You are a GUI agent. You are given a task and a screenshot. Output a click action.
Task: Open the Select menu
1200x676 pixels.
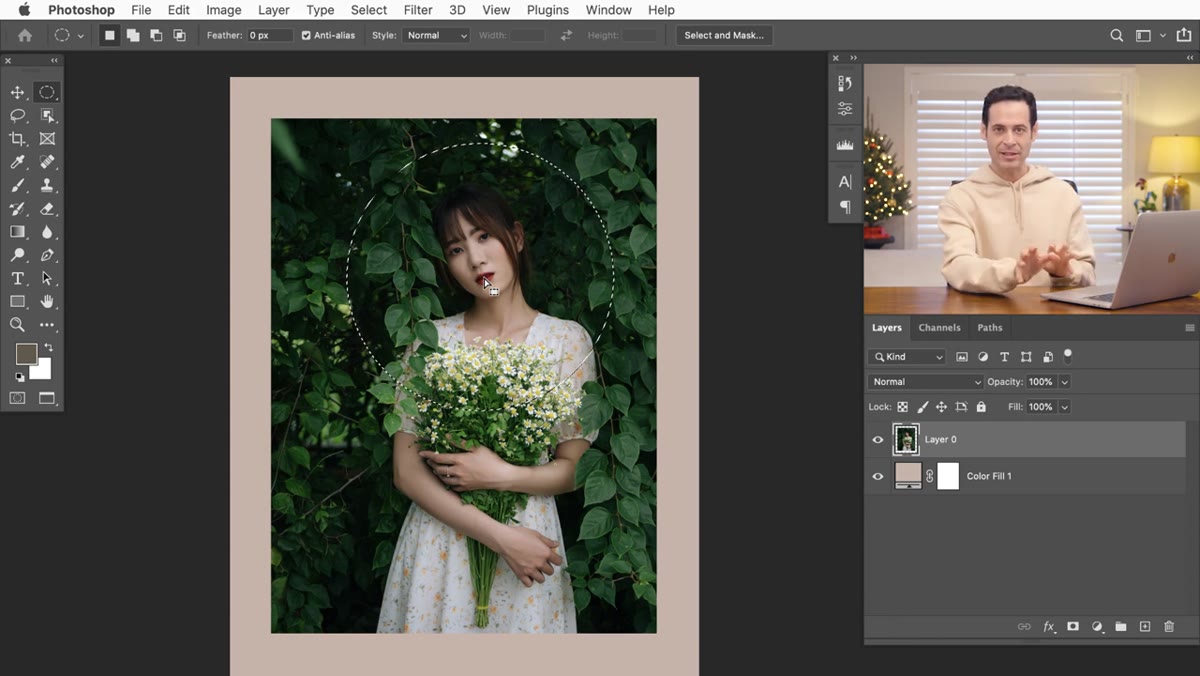coord(368,10)
